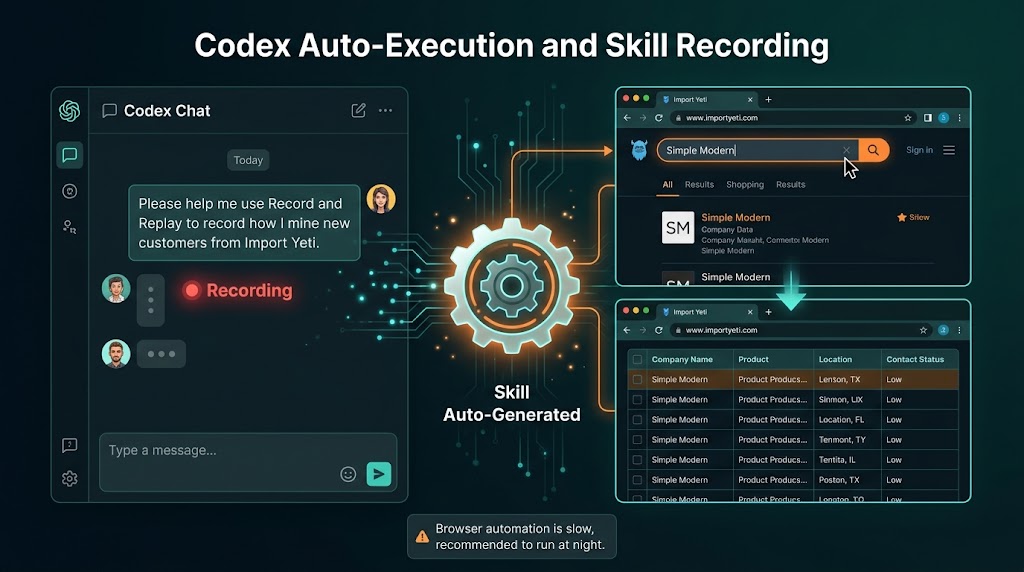Reload the page in the top browser window
This screenshot has width=1024, height=572.
point(658,118)
